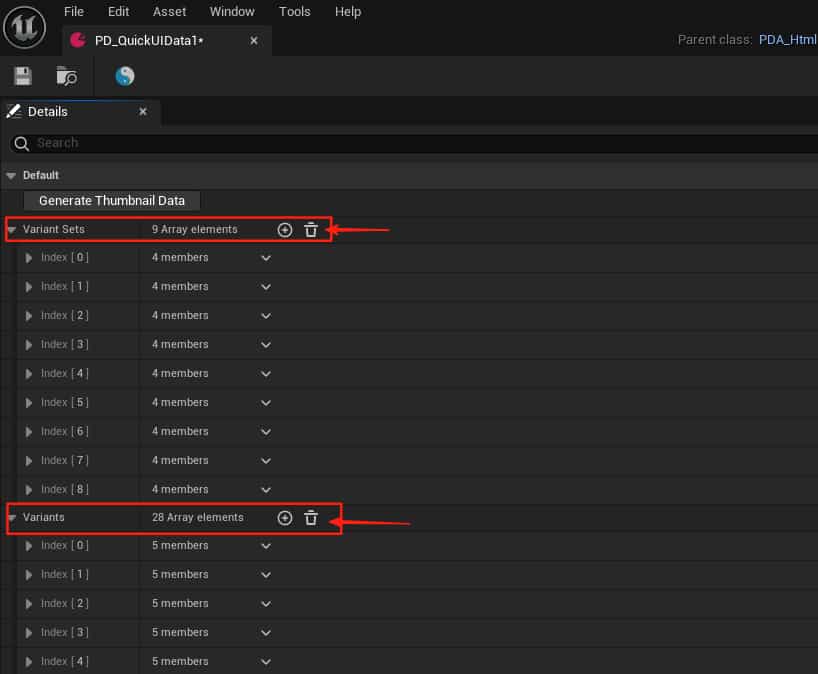Add element to Variant Sets array

[285, 230]
